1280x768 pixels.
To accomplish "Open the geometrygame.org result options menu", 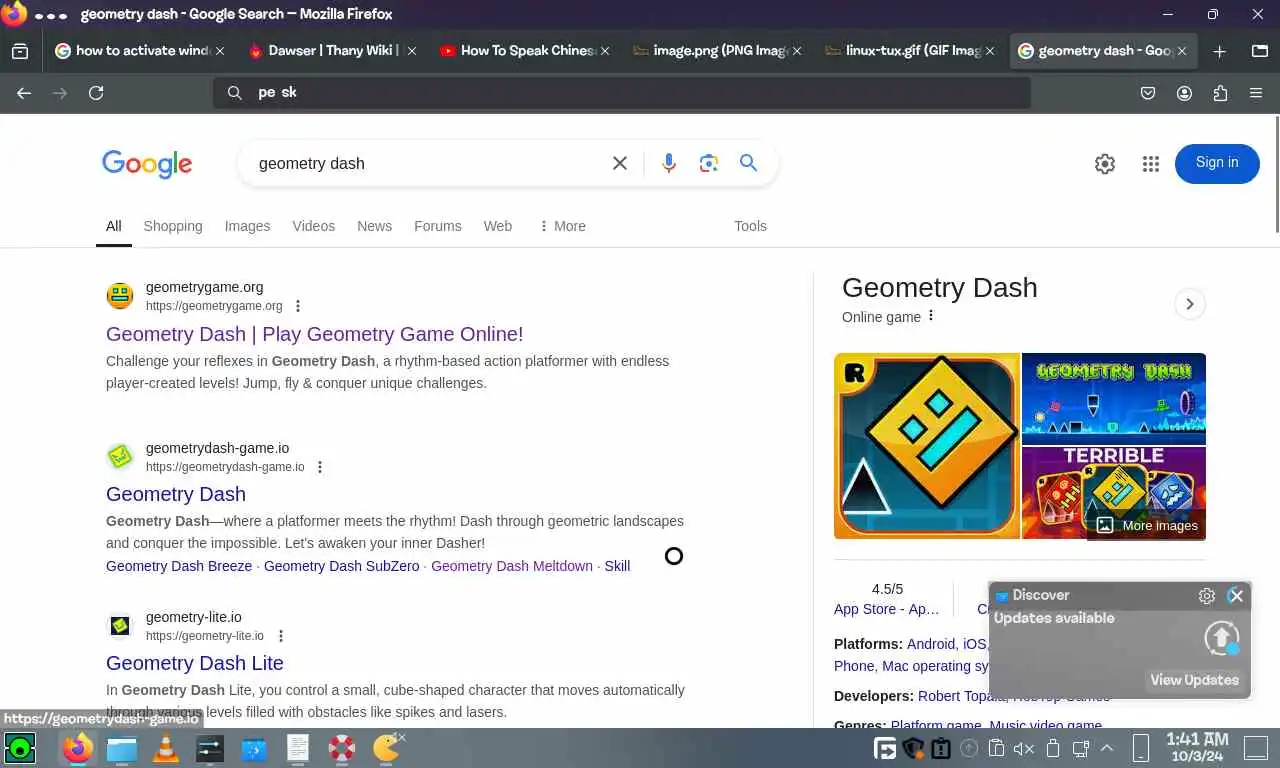I will click(297, 306).
